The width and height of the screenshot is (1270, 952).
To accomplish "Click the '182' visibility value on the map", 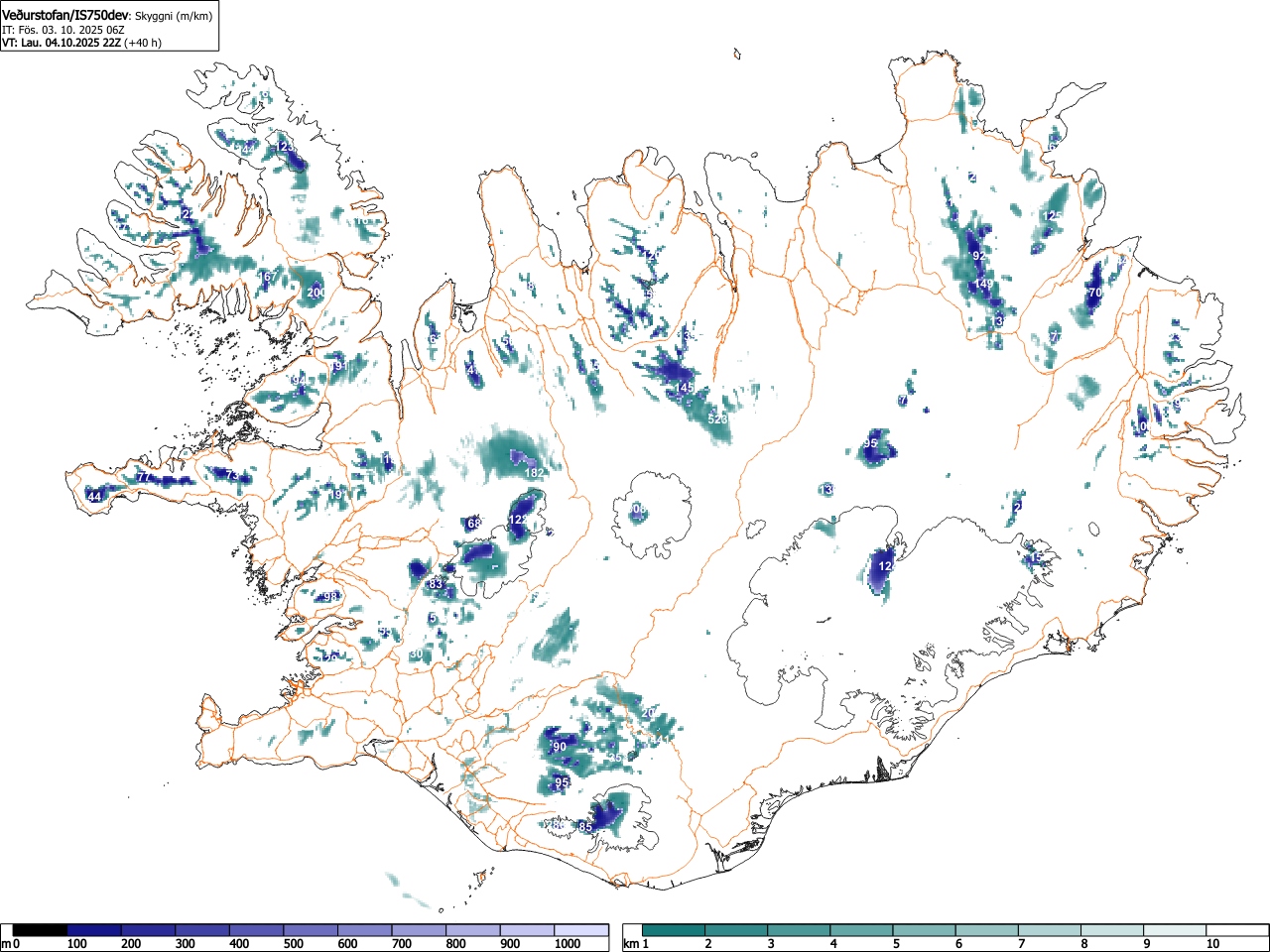I will pyautogui.click(x=534, y=473).
